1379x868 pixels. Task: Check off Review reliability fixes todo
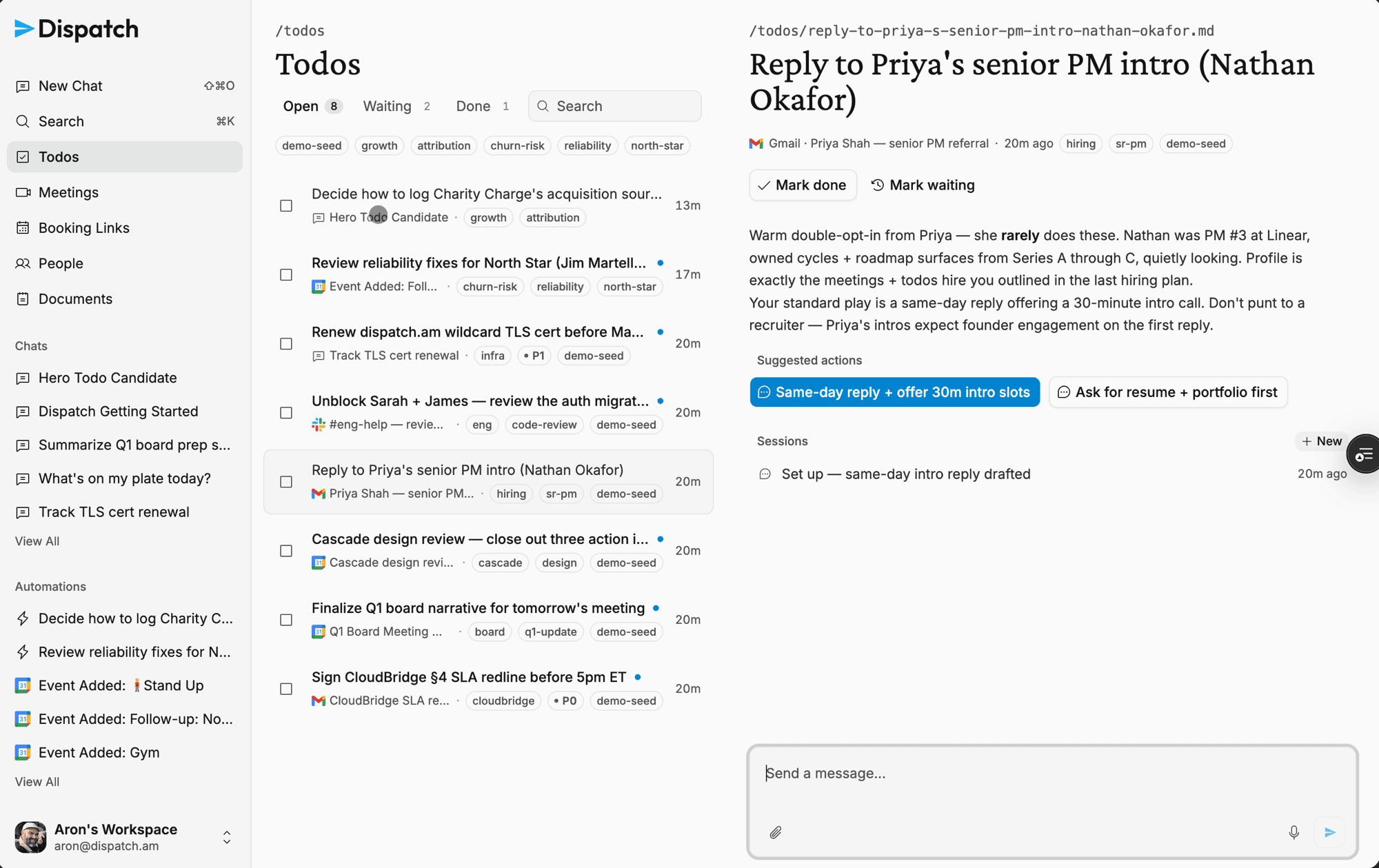coord(286,274)
